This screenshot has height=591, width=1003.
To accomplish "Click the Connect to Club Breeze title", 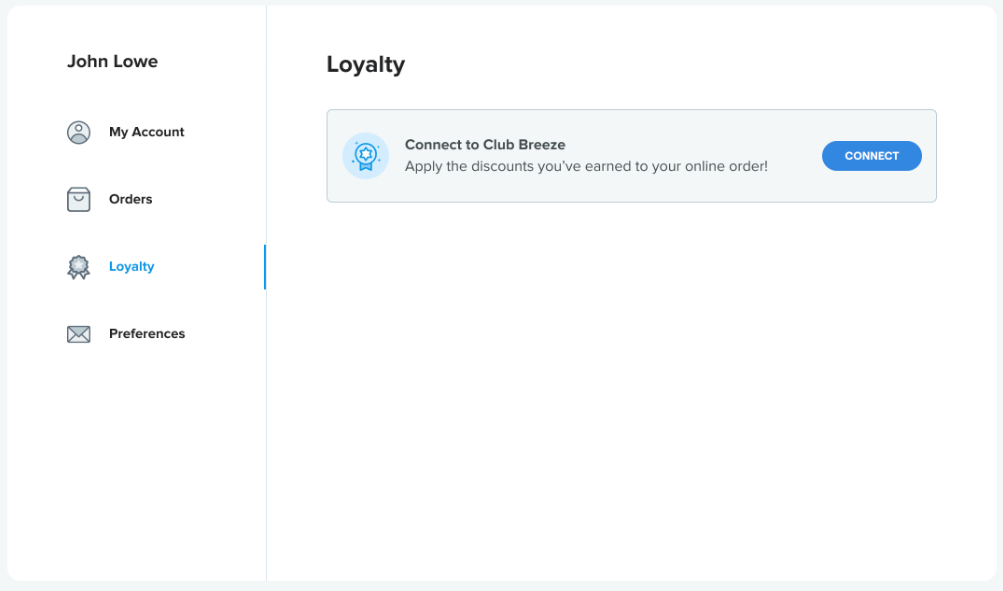I will [x=485, y=145].
